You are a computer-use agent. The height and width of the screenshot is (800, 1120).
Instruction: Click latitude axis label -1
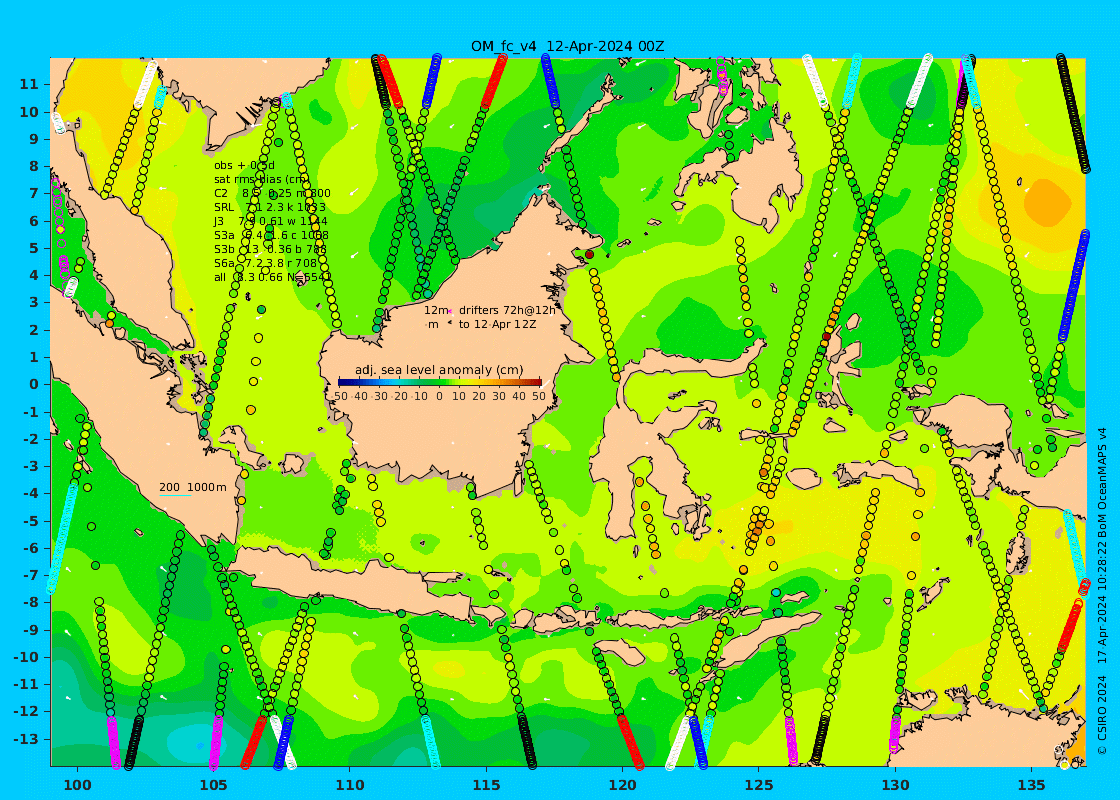(31, 412)
